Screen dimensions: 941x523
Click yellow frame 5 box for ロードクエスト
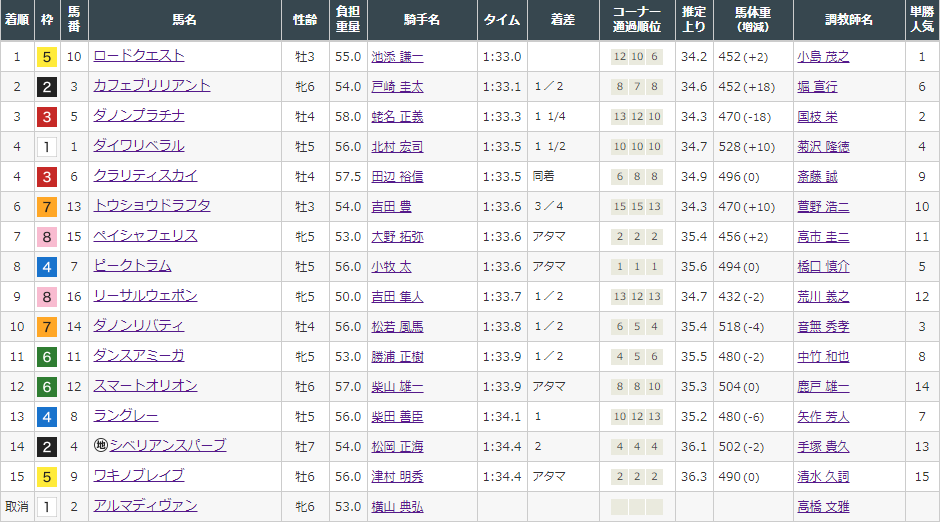[x=47, y=57]
